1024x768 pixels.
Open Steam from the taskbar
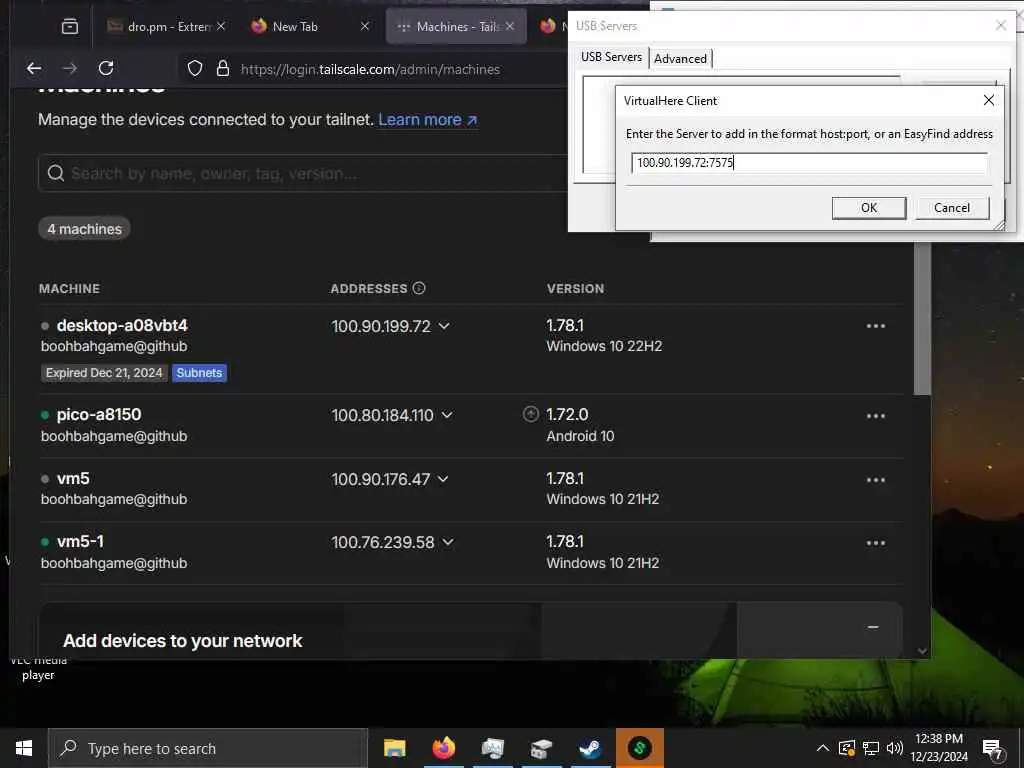click(590, 748)
